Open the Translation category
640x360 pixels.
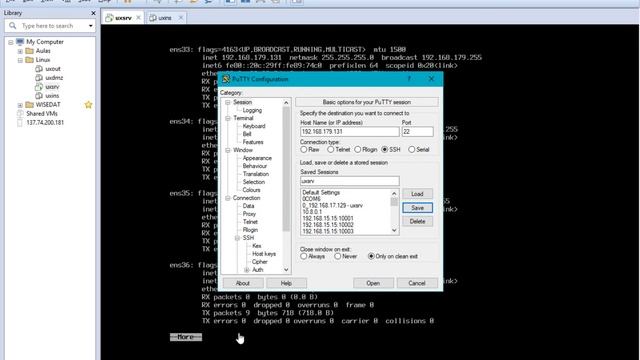coord(256,174)
